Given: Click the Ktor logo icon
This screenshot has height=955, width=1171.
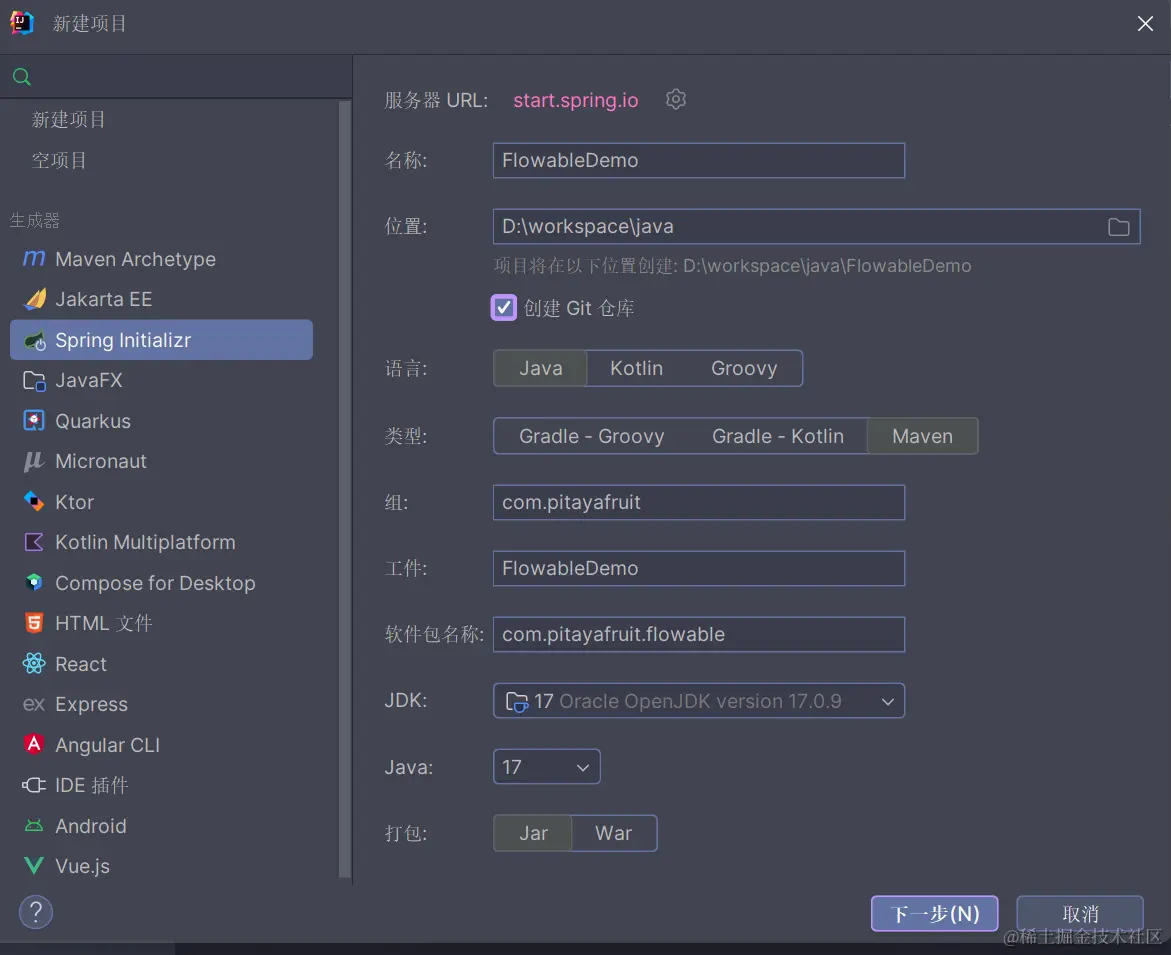Looking at the screenshot, I should tap(34, 502).
